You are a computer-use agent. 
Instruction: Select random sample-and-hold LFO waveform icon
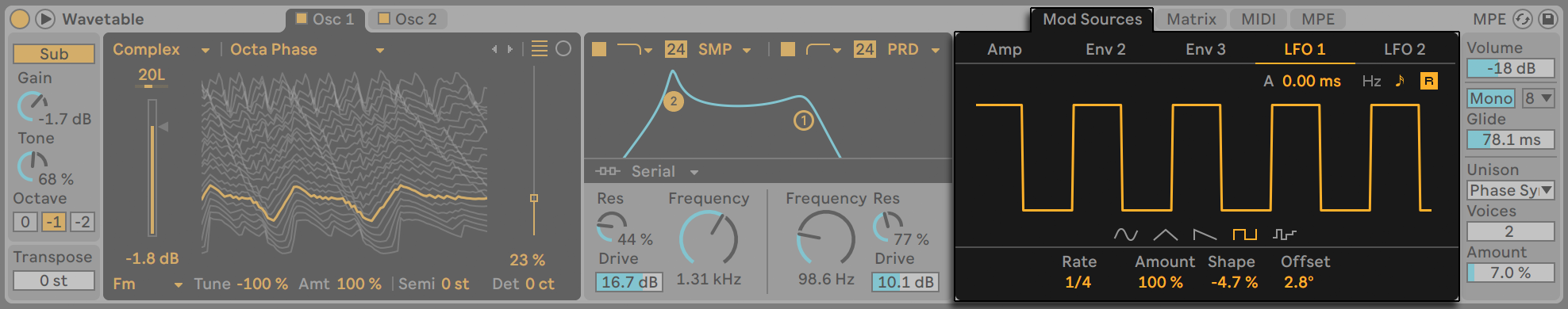point(1284,235)
